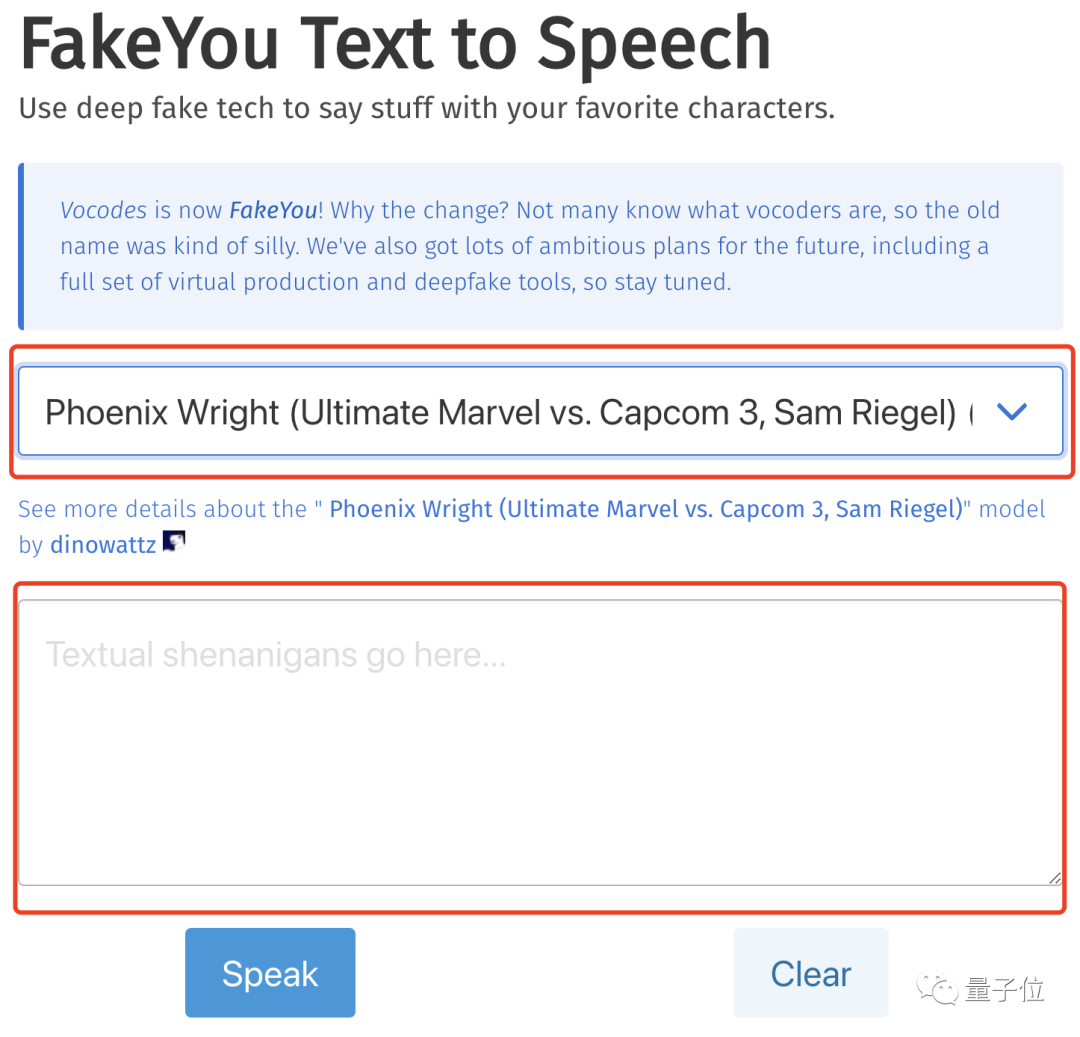The height and width of the screenshot is (1037, 1080).
Task: Focus the Textual shenanigans text input area
Action: [540, 742]
